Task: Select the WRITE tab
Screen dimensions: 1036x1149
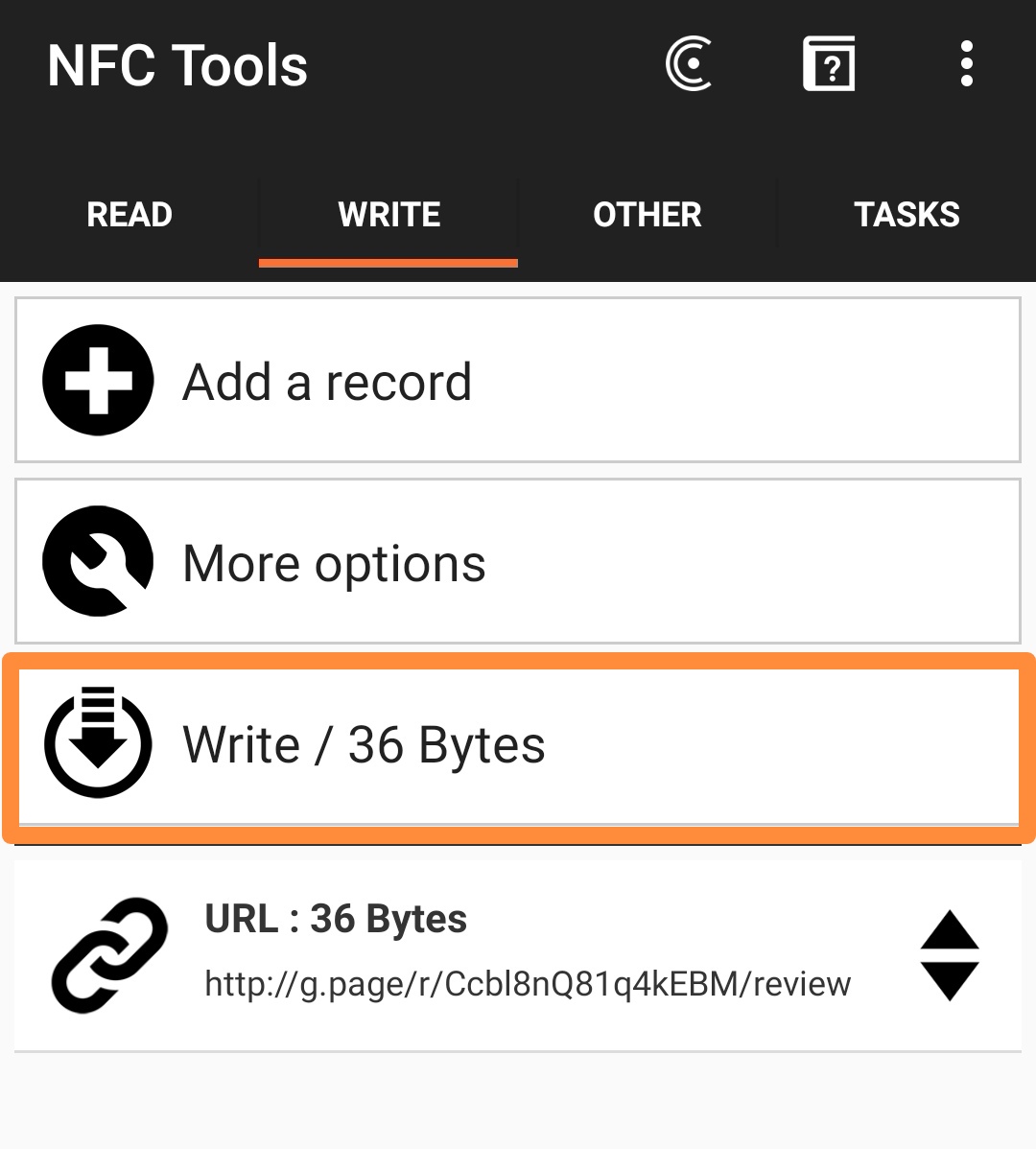Action: coord(388,215)
